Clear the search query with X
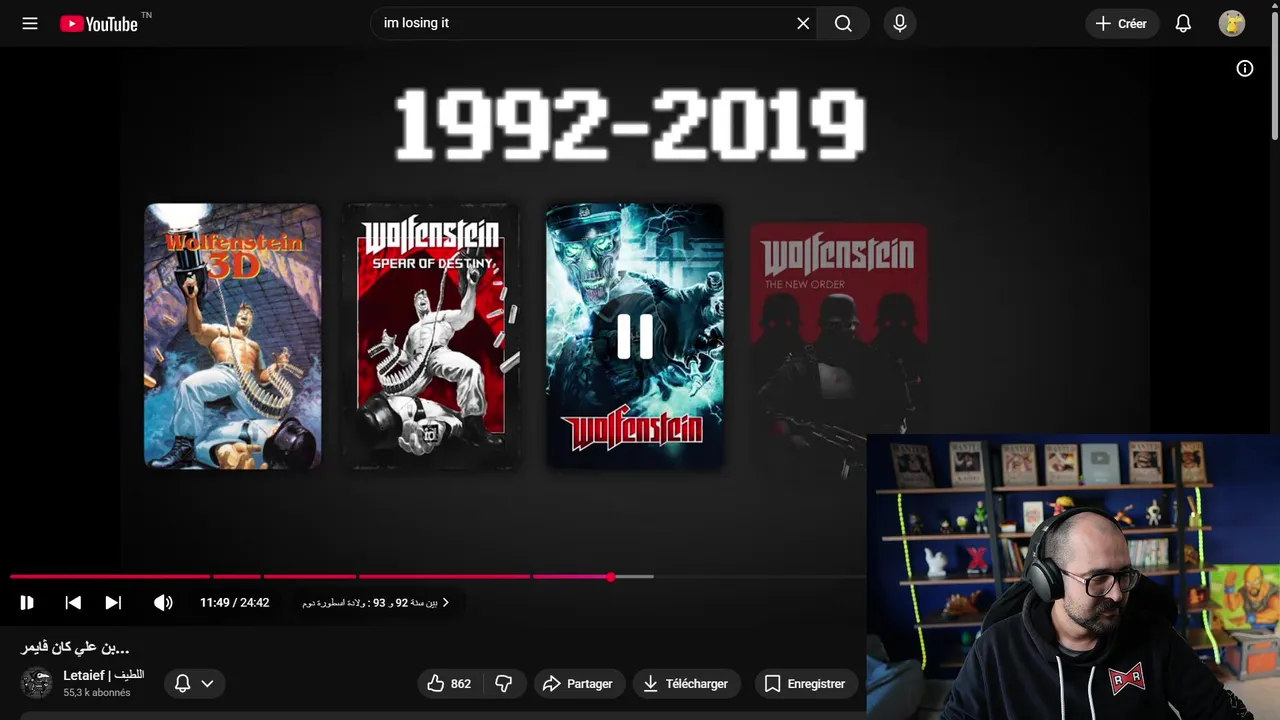1280x720 pixels. (803, 23)
